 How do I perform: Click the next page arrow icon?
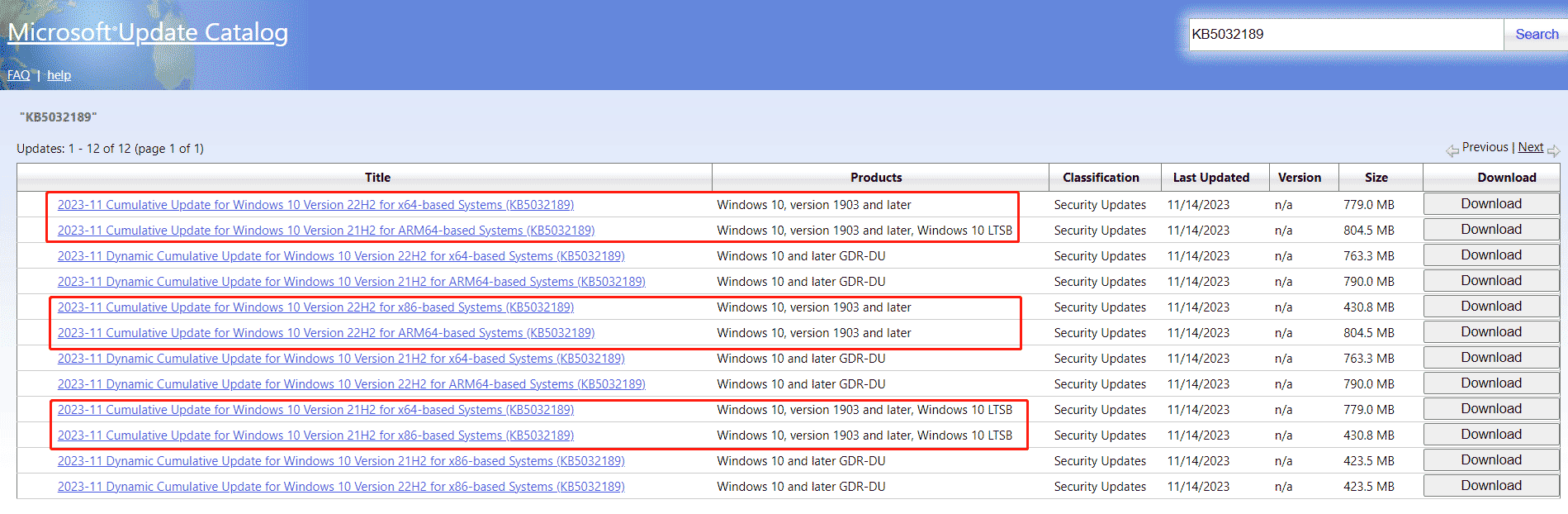[1553, 150]
